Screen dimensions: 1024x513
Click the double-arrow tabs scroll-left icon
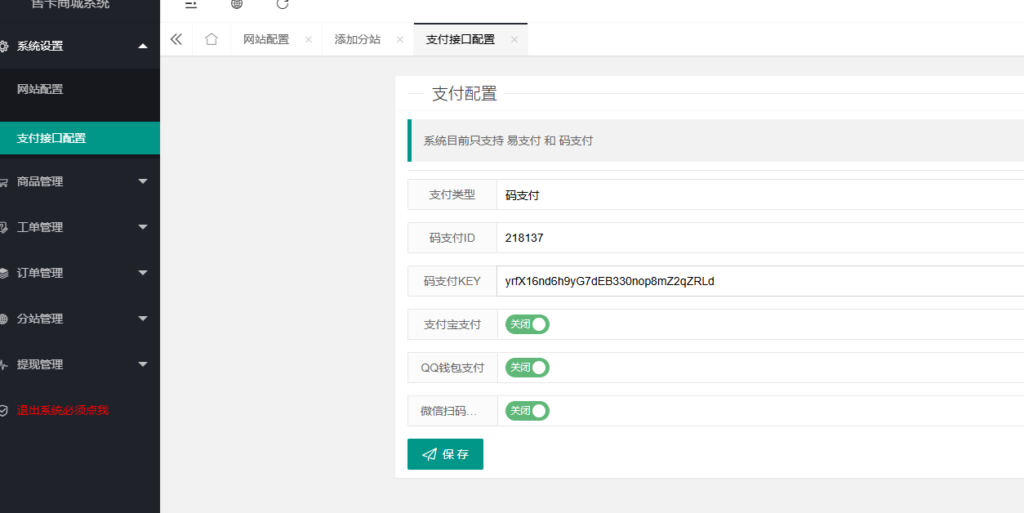[x=176, y=39]
